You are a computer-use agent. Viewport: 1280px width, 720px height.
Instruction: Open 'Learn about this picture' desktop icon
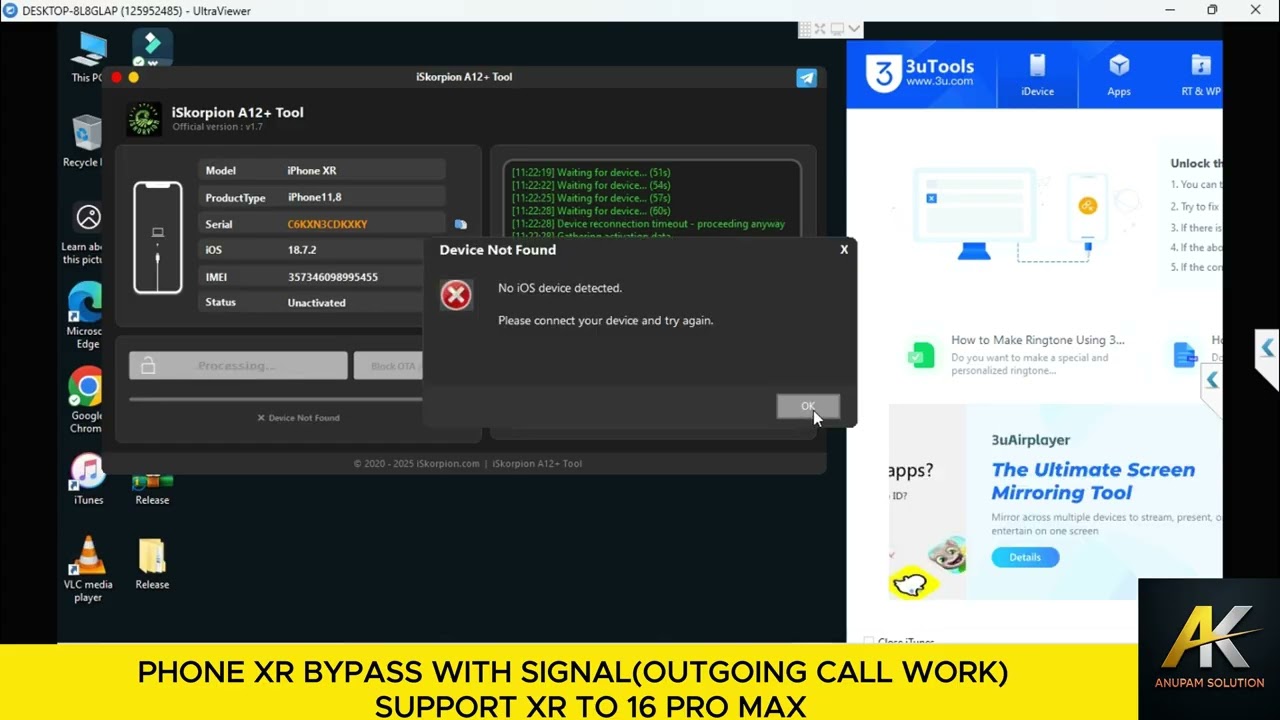pos(86,234)
